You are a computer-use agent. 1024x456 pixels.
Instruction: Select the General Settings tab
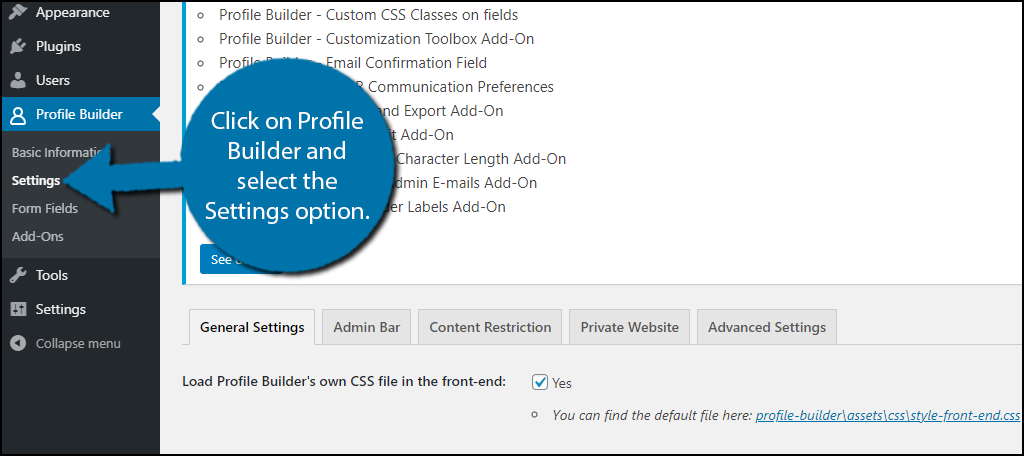pyautogui.click(x=252, y=327)
